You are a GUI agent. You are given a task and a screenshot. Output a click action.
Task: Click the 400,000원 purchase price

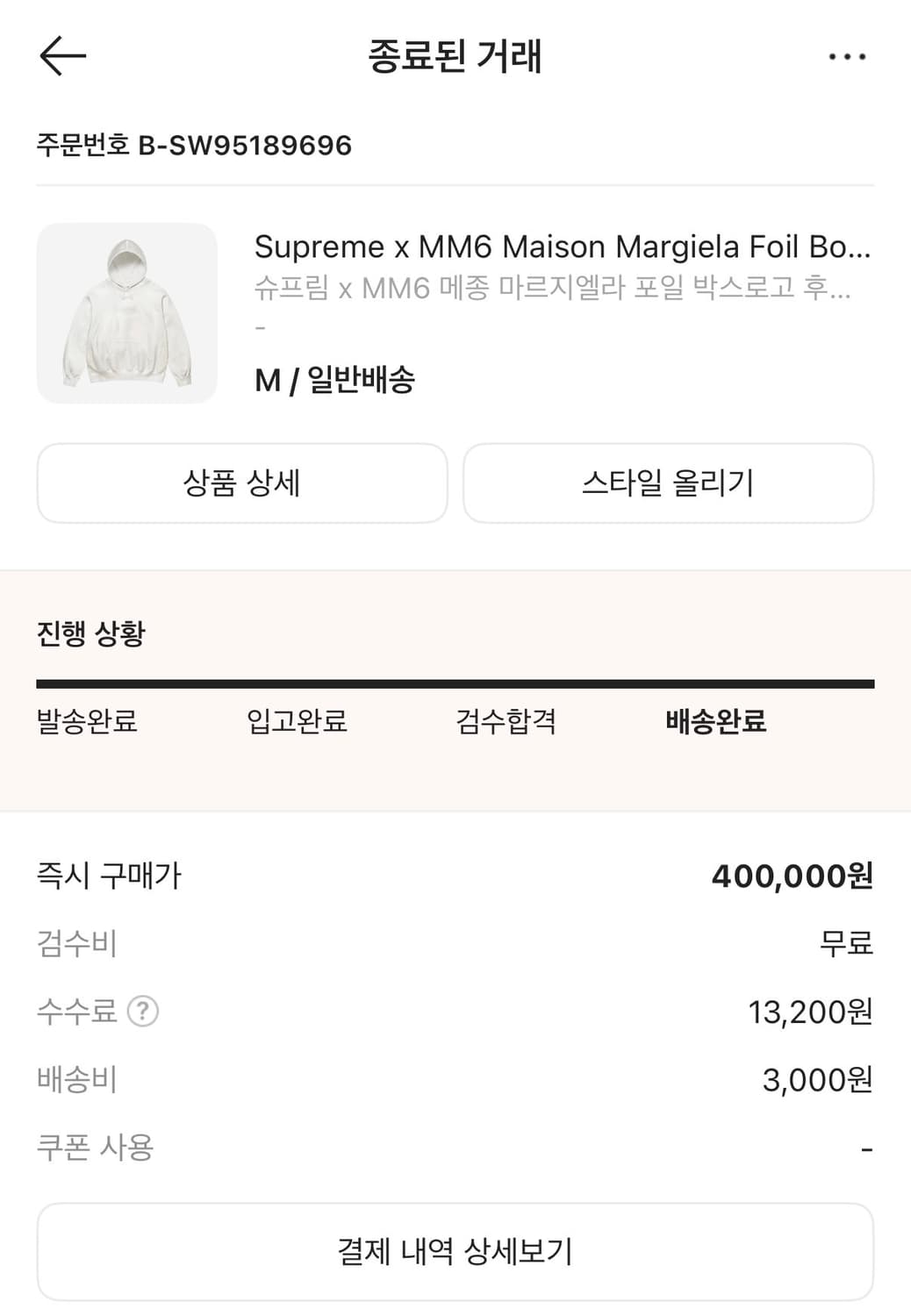(792, 876)
